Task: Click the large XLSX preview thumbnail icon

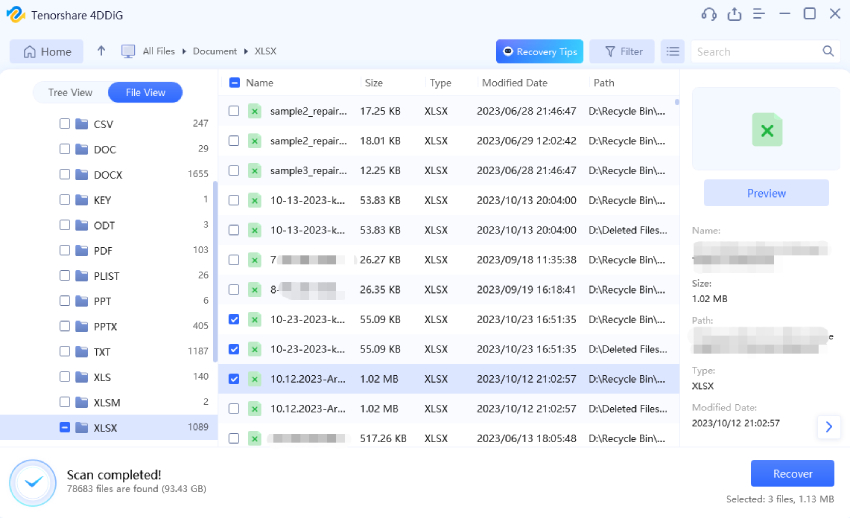Action: [767, 130]
